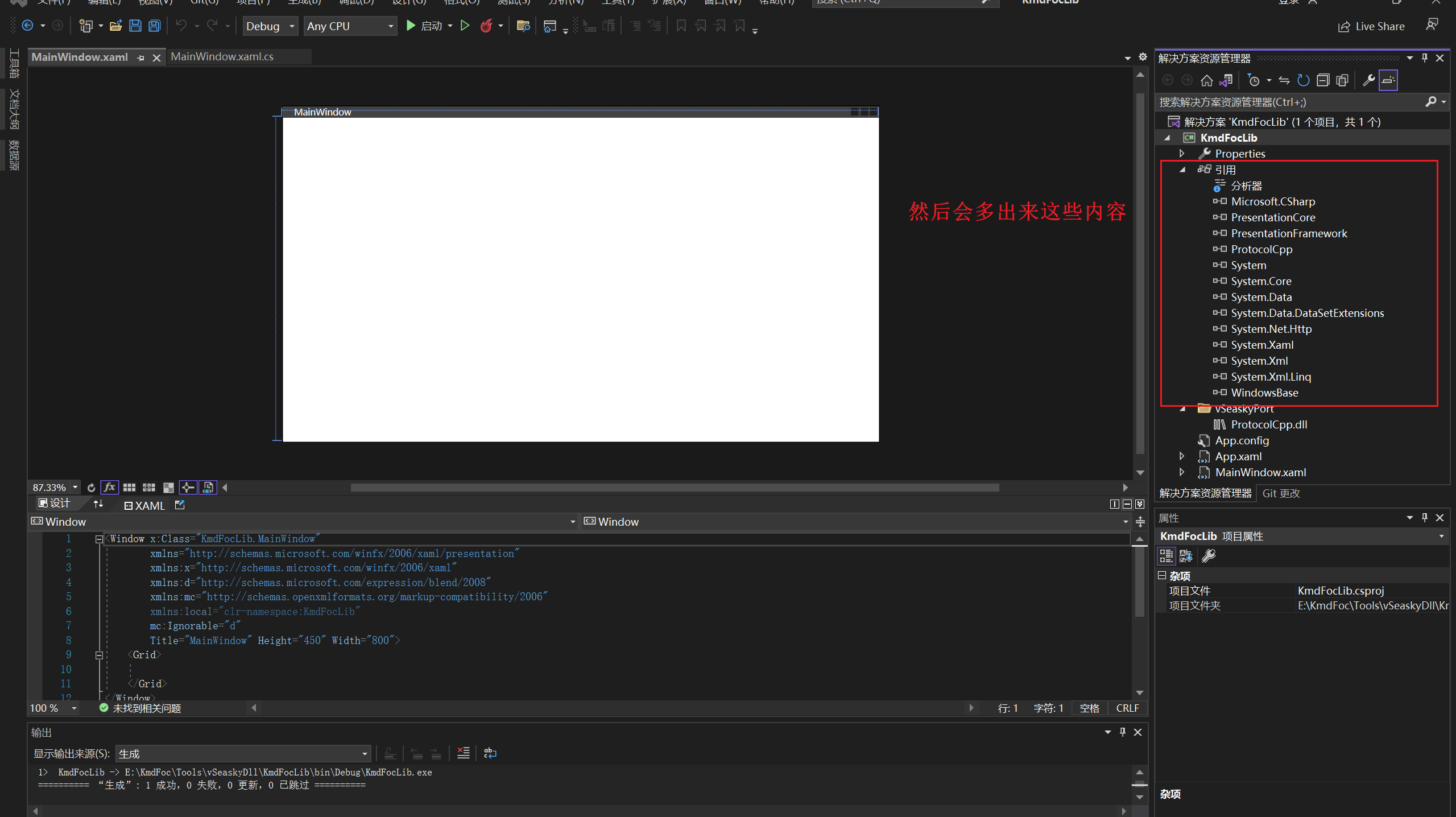Collapse the KmdFocLib project node
The width and height of the screenshot is (1456, 817).
pyautogui.click(x=1167, y=138)
